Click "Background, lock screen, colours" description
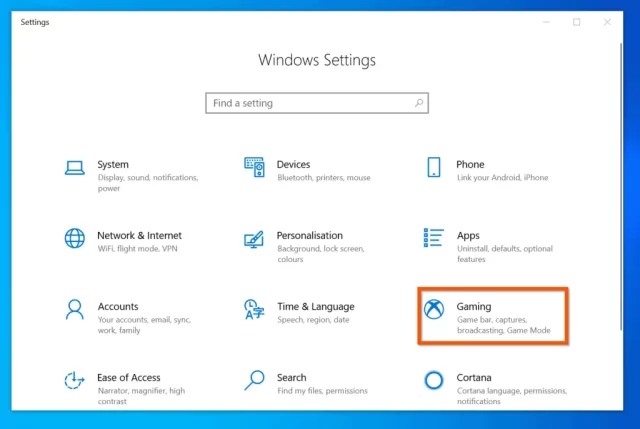The height and width of the screenshot is (429, 640). 321,254
